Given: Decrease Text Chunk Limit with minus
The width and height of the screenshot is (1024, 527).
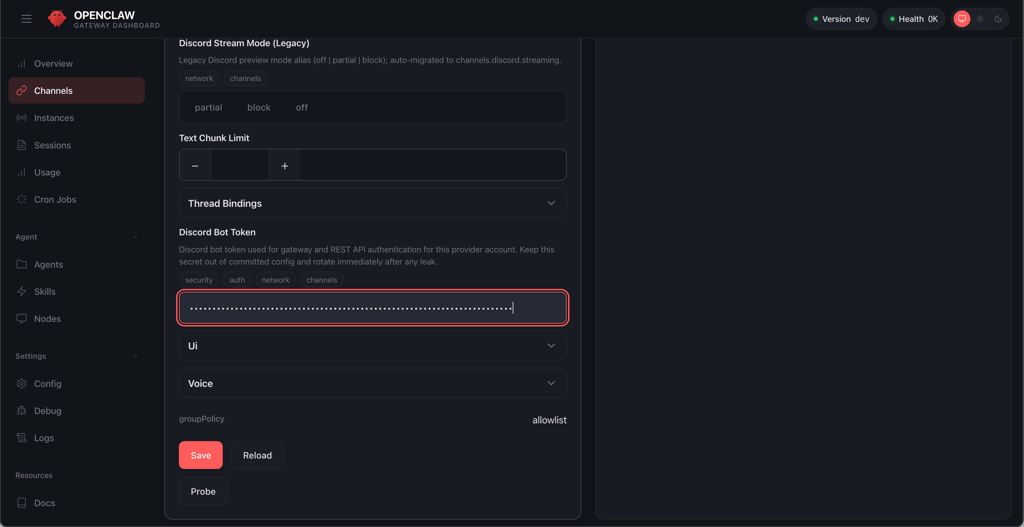Looking at the screenshot, I should [195, 166].
